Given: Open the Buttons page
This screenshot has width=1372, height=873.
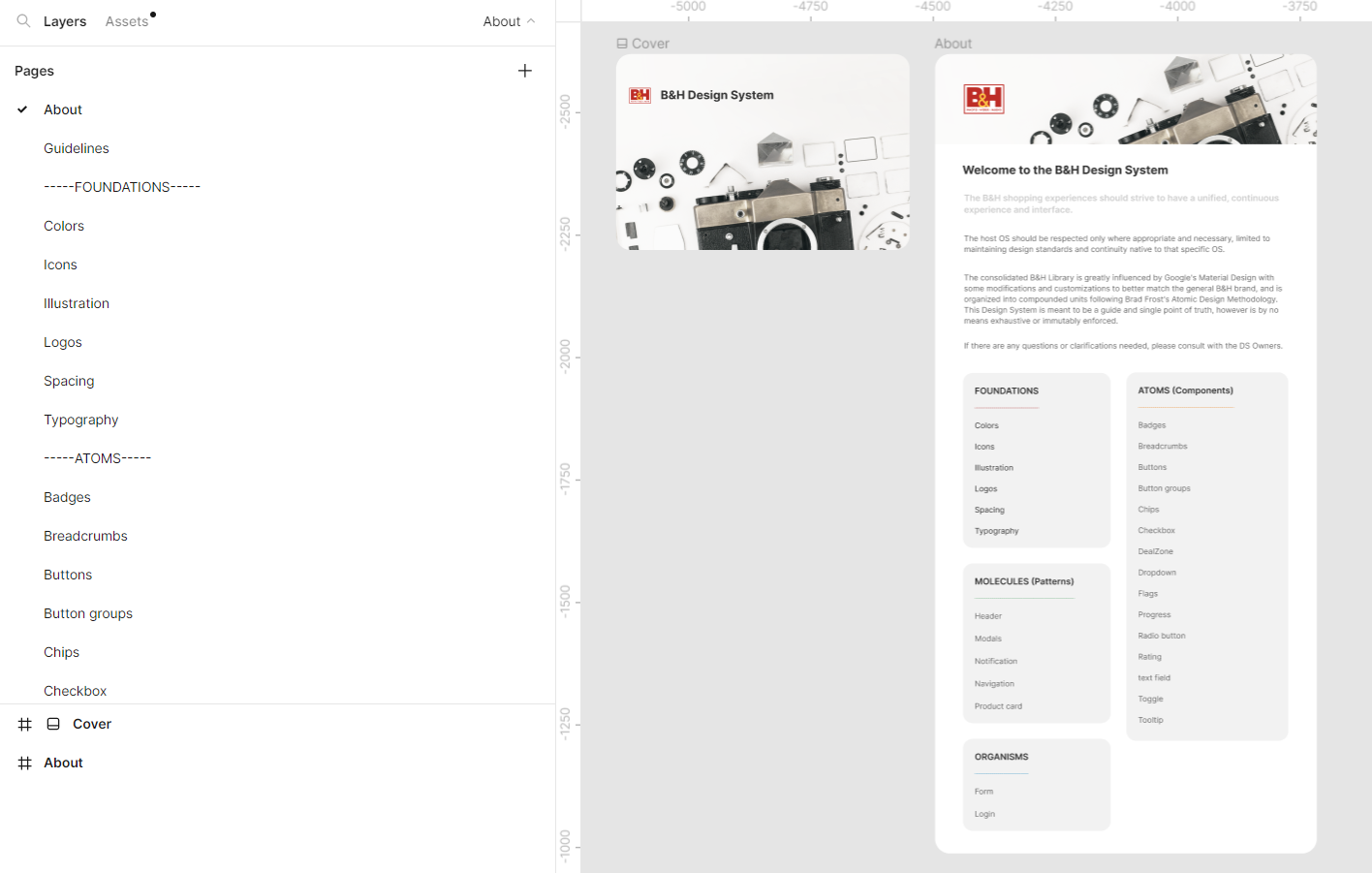Looking at the screenshot, I should pos(68,575).
